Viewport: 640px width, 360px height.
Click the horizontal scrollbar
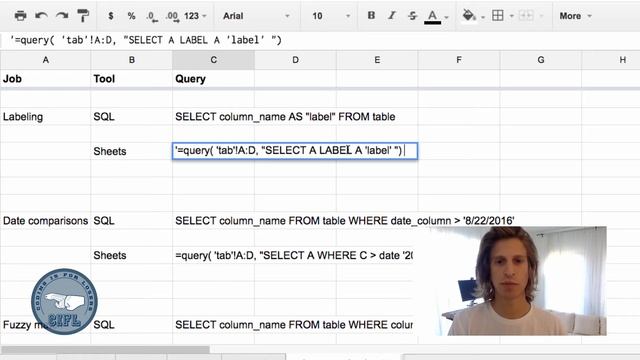105,350
